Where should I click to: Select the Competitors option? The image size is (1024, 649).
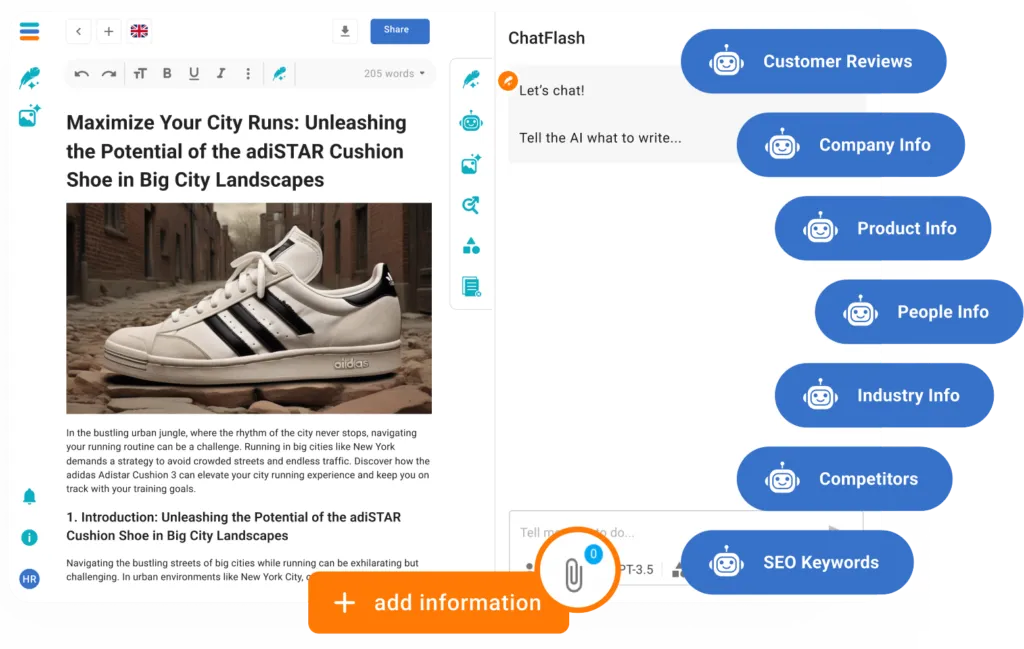point(844,479)
